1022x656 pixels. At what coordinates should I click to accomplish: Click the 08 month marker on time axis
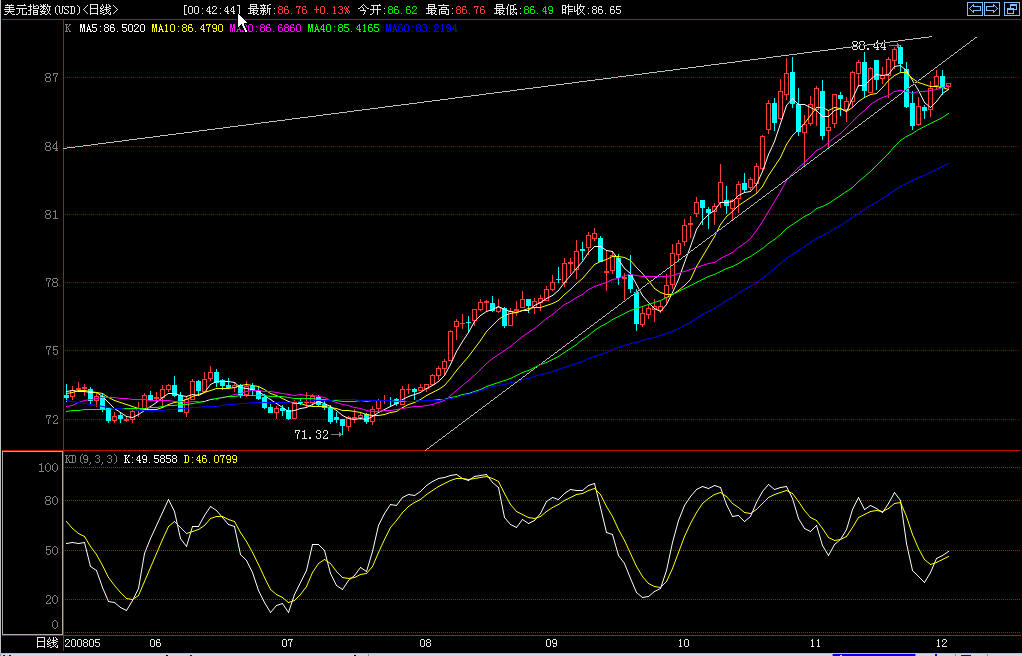coord(425,642)
